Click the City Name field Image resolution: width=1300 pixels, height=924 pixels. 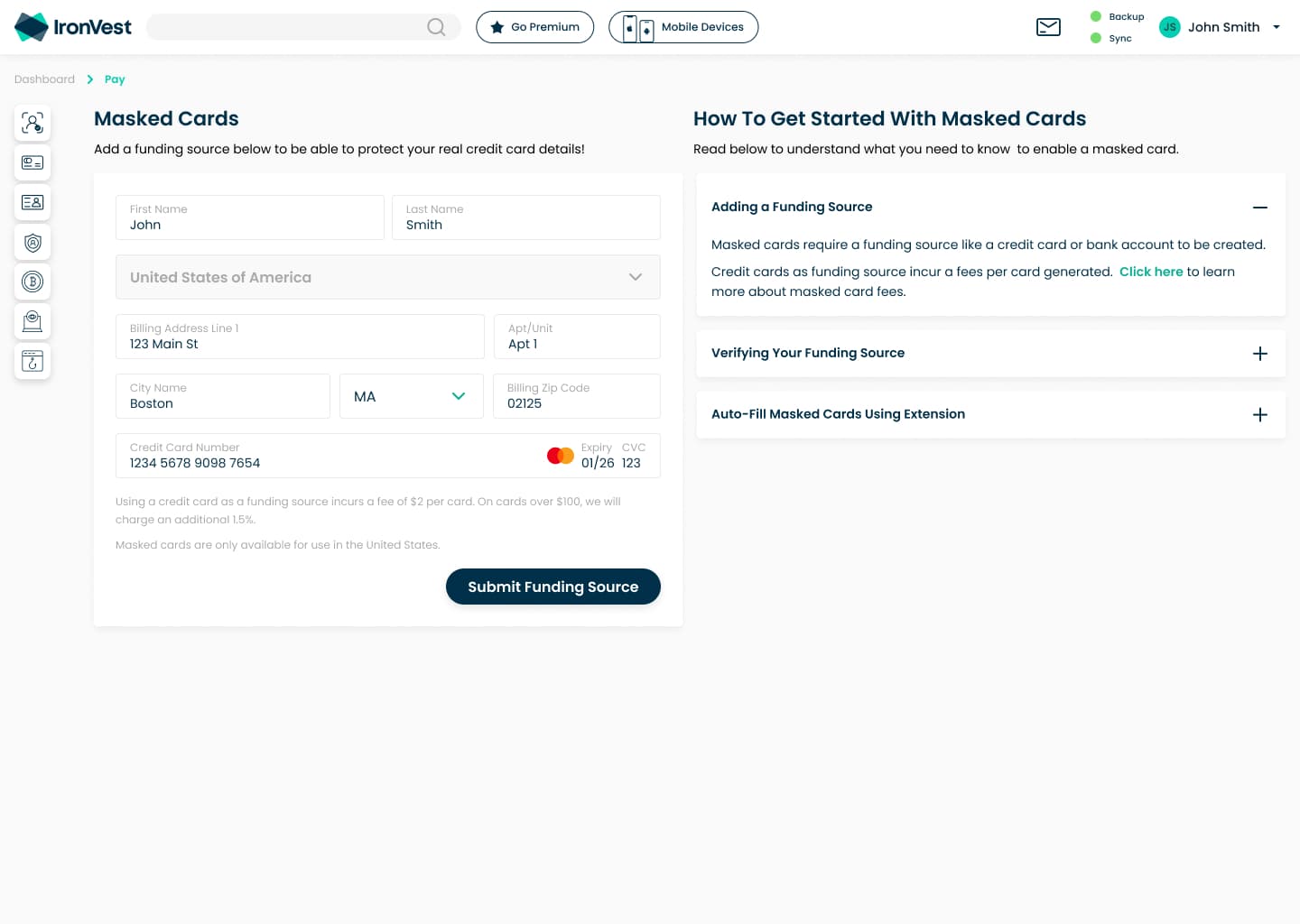tap(223, 396)
